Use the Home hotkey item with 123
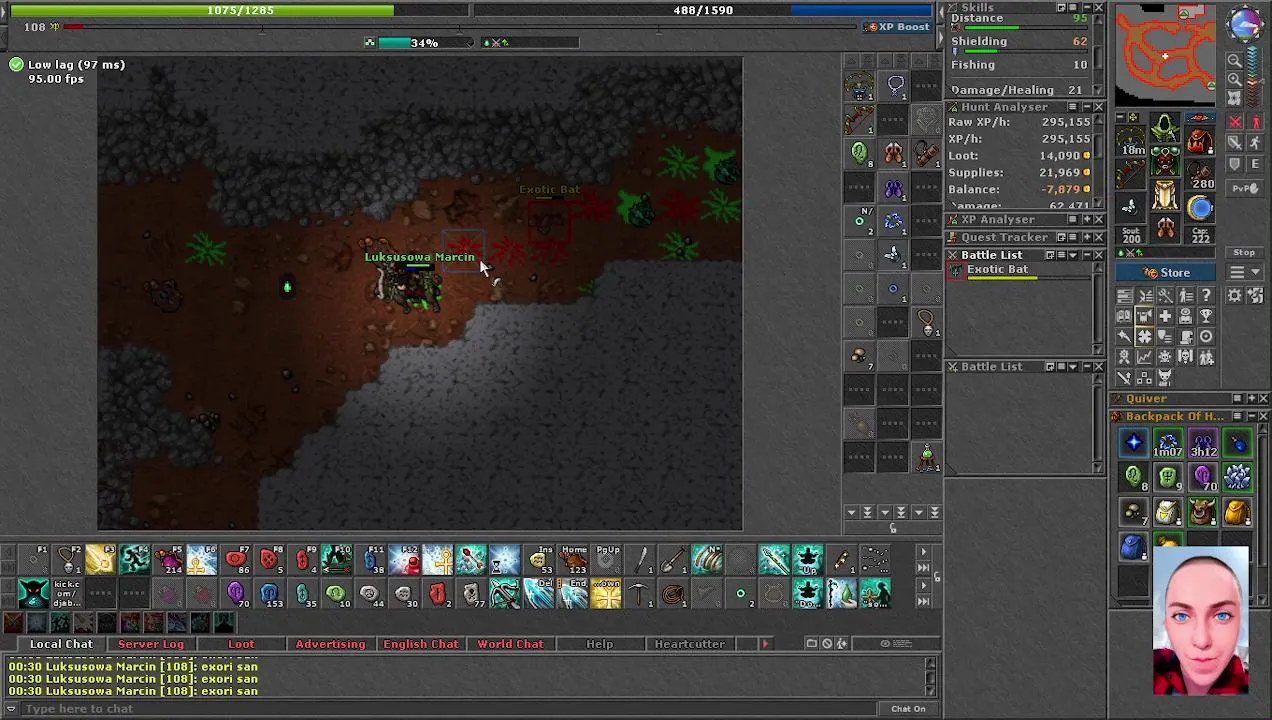This screenshot has height=720, width=1272. [575, 559]
